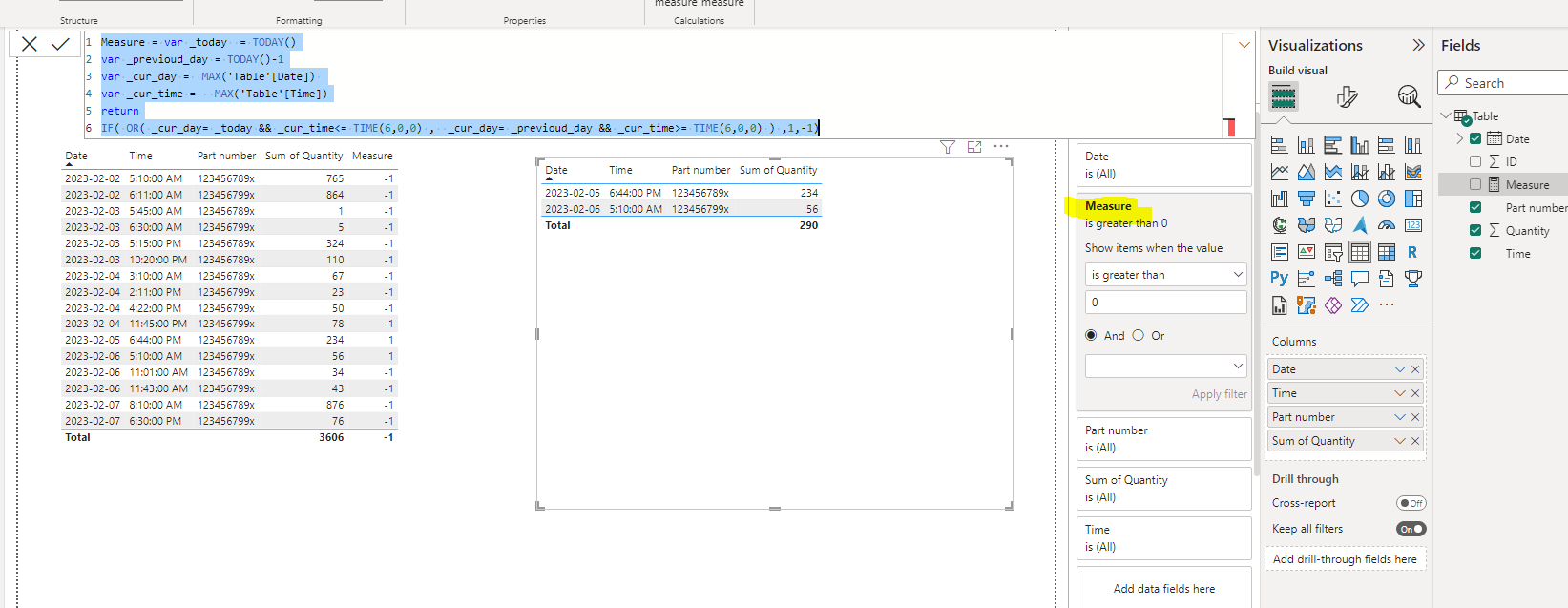Choose the gauge visual
Screen dimensions: 1568x608
click(1387, 225)
